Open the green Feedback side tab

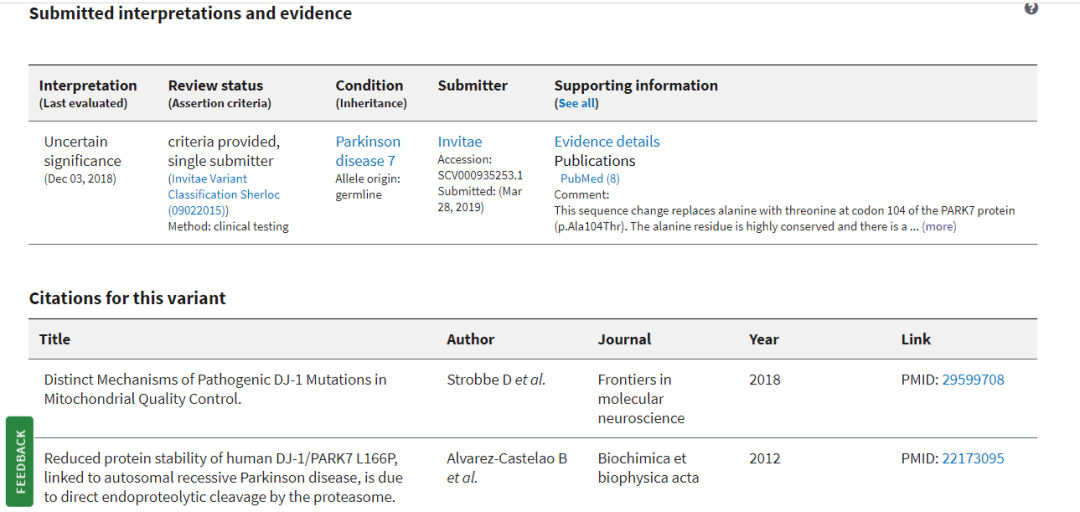click(20, 461)
